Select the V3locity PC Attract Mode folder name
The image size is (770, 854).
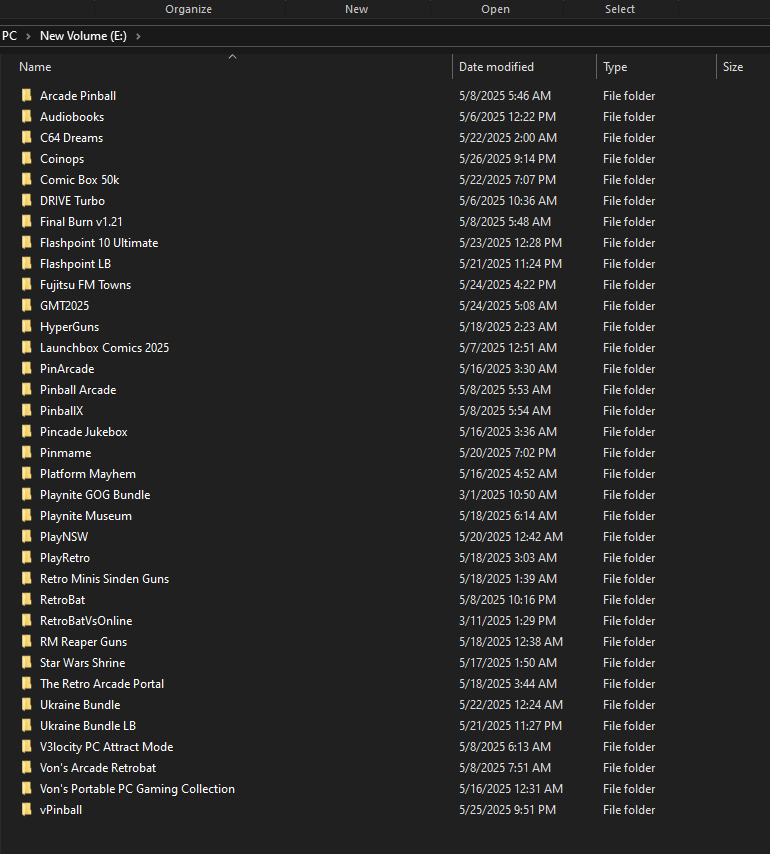click(107, 747)
